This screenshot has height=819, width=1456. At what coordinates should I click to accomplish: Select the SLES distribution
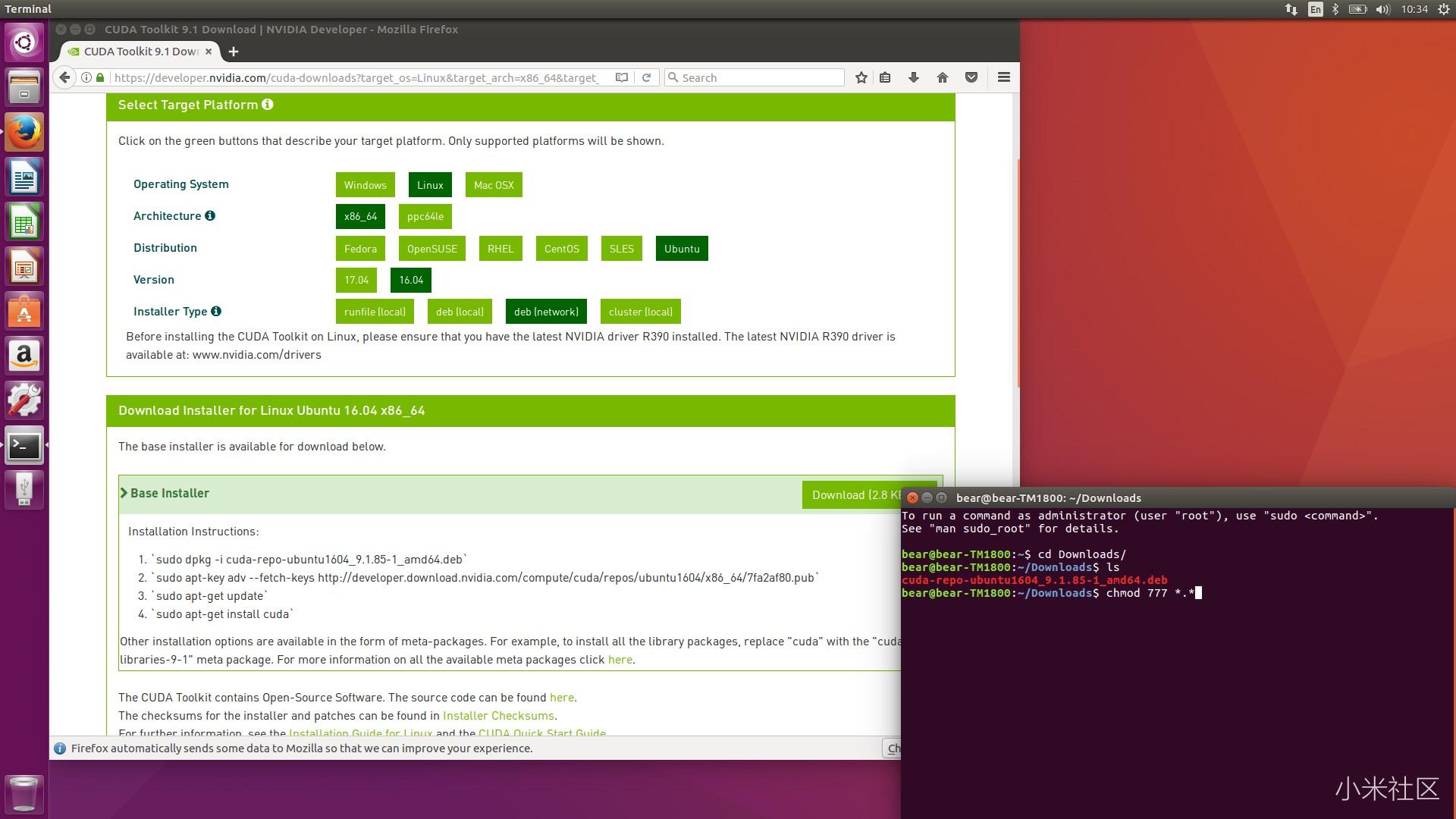[x=622, y=249]
